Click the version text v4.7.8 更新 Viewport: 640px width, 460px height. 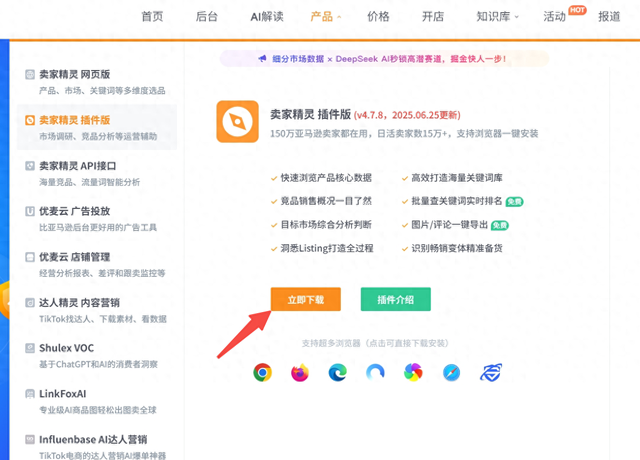(407, 115)
